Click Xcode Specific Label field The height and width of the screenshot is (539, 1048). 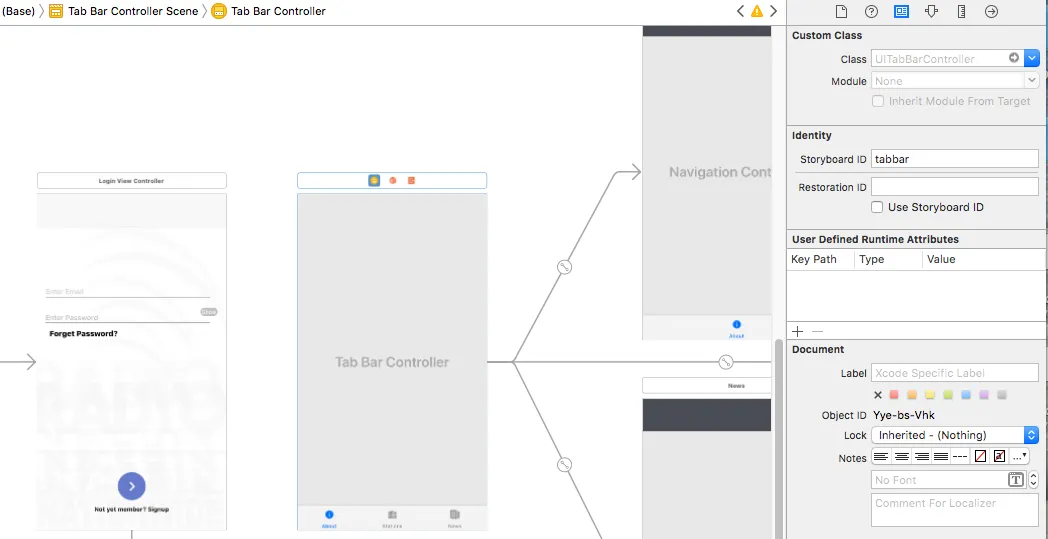[x=955, y=373]
